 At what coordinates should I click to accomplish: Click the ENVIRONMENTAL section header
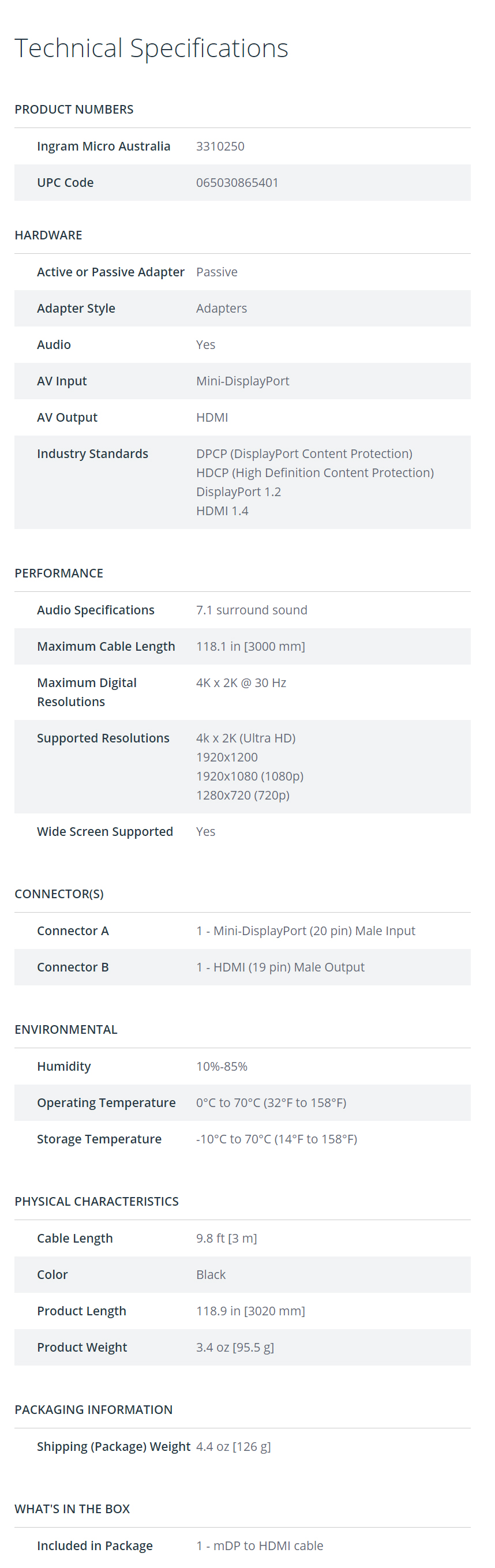[66, 1030]
